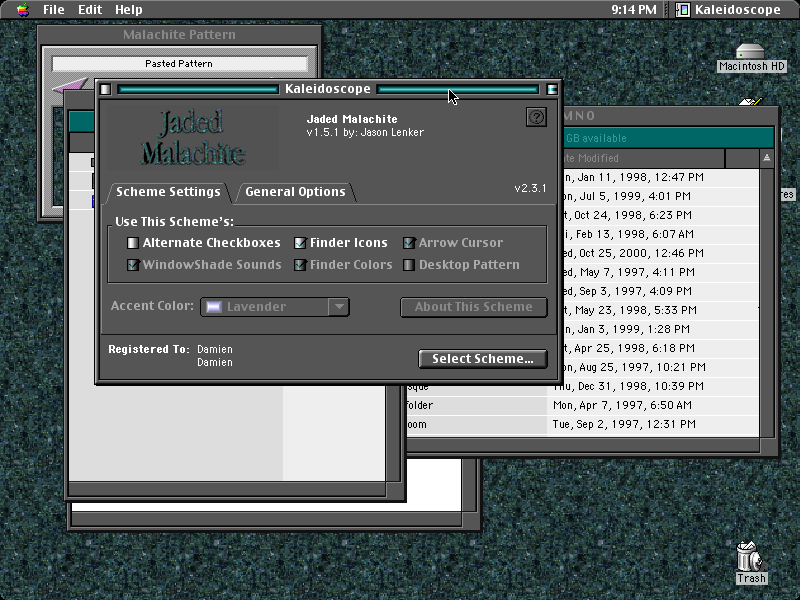Select row dated Jul 5, 1999, 4:01 PM

coord(661,196)
